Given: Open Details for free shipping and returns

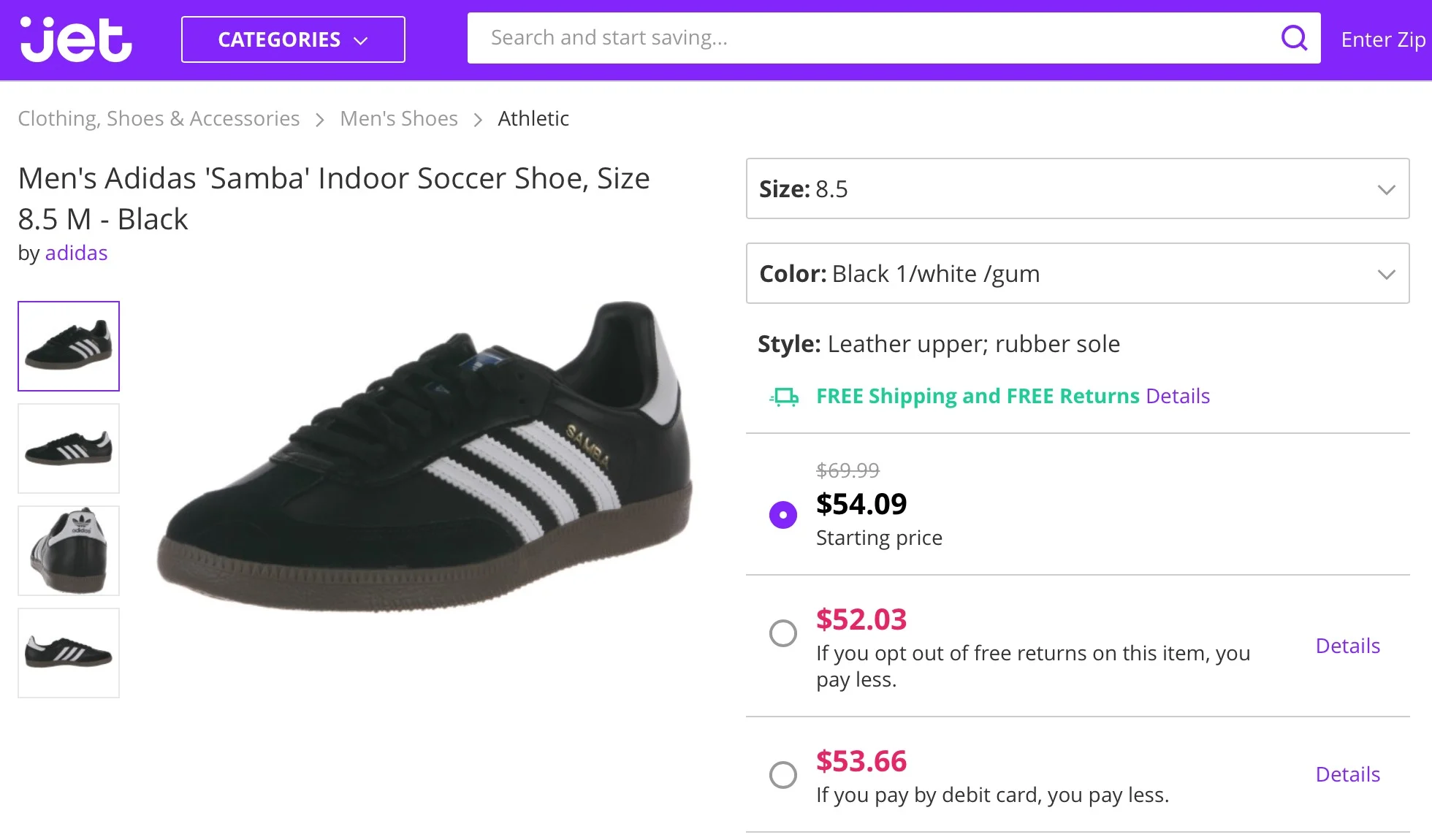Looking at the screenshot, I should [1178, 396].
